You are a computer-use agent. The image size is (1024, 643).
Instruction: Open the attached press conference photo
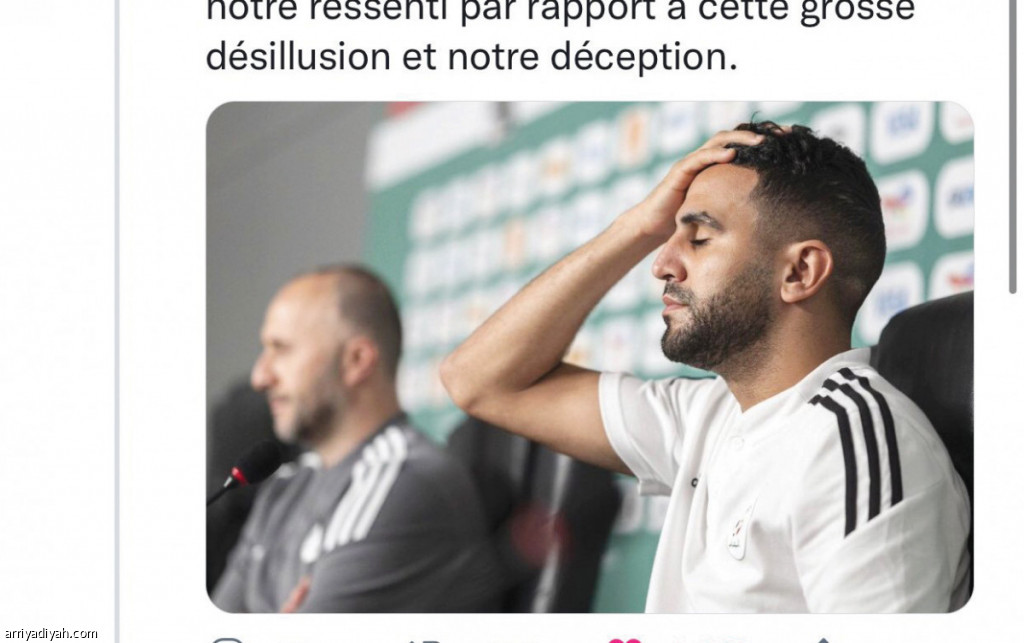pos(590,356)
